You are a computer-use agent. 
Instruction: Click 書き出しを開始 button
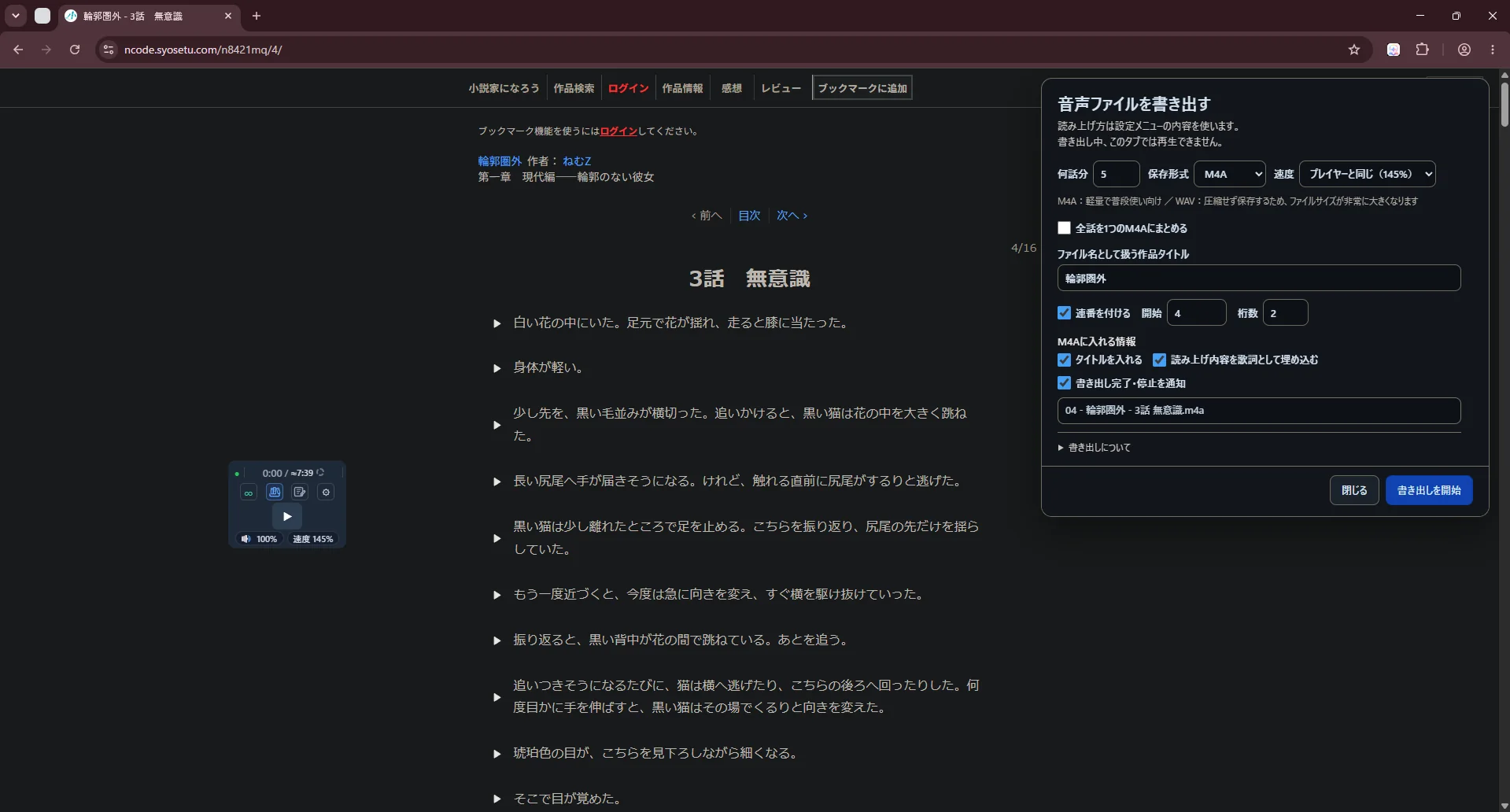(x=1429, y=490)
